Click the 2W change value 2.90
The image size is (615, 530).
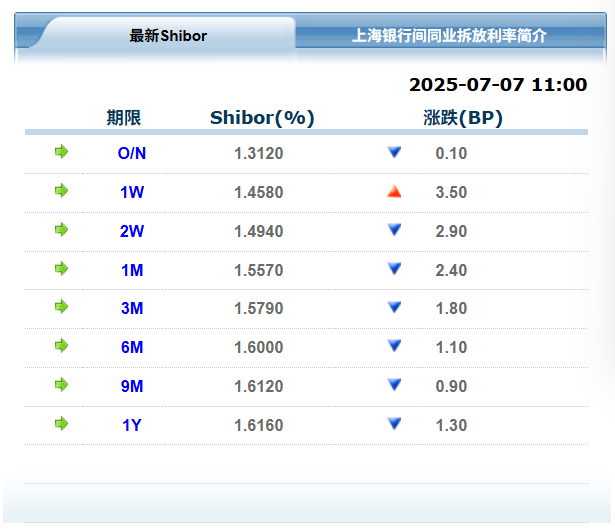tap(451, 231)
